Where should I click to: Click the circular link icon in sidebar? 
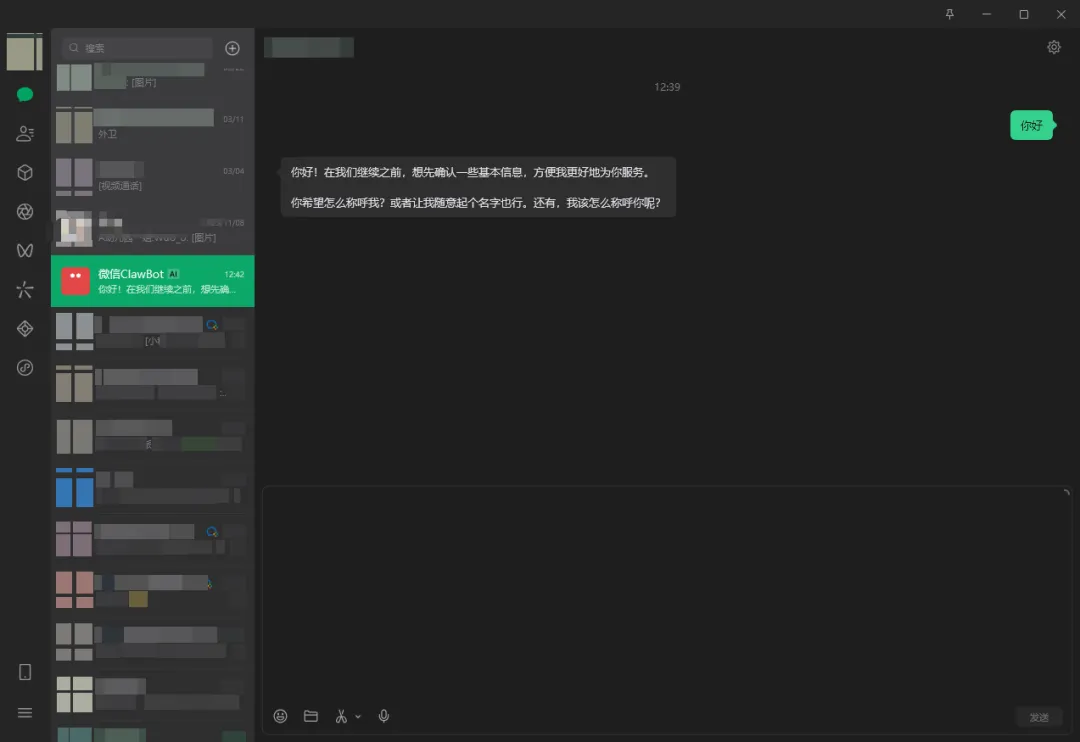(x=25, y=367)
